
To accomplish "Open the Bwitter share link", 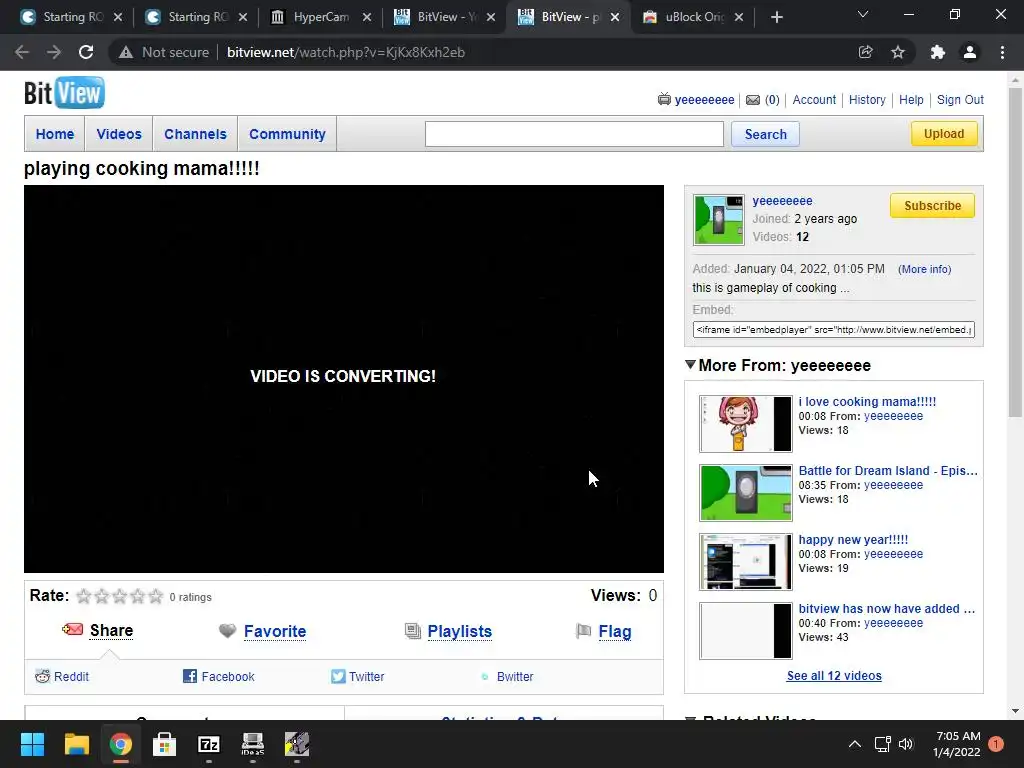I will pos(515,677).
